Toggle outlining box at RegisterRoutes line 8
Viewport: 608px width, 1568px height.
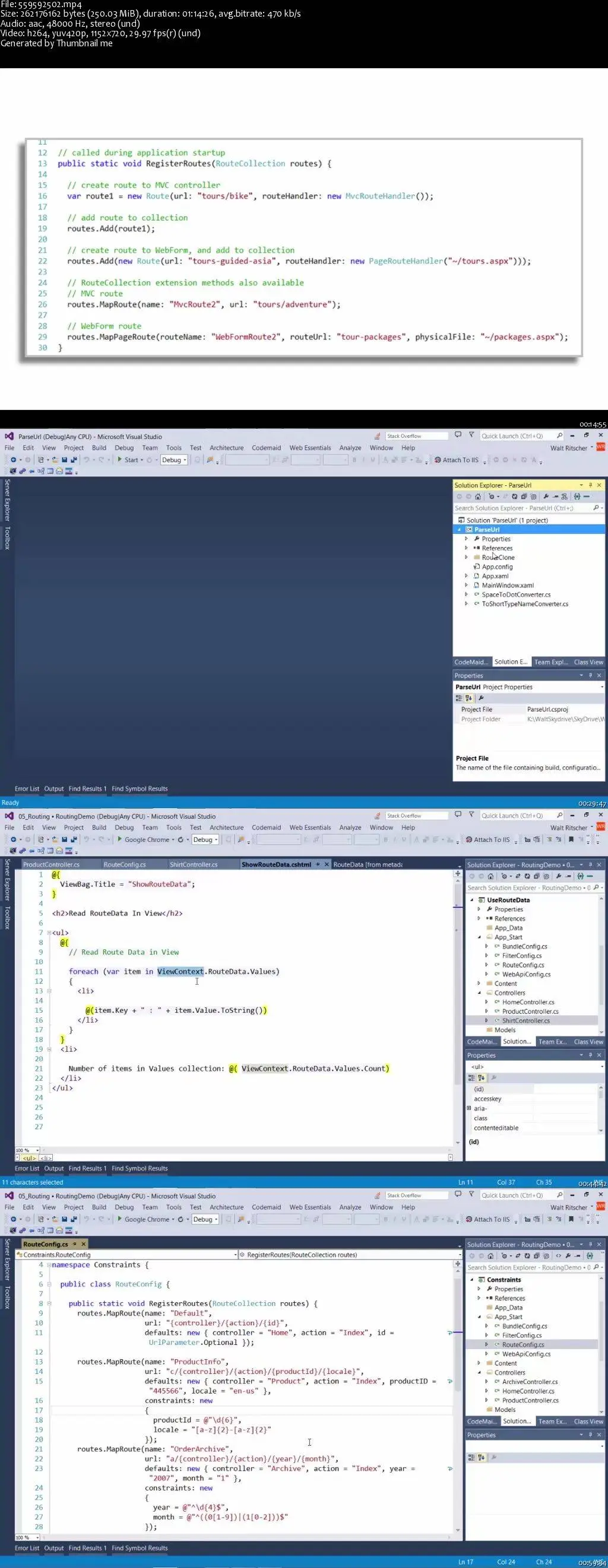click(x=49, y=1304)
